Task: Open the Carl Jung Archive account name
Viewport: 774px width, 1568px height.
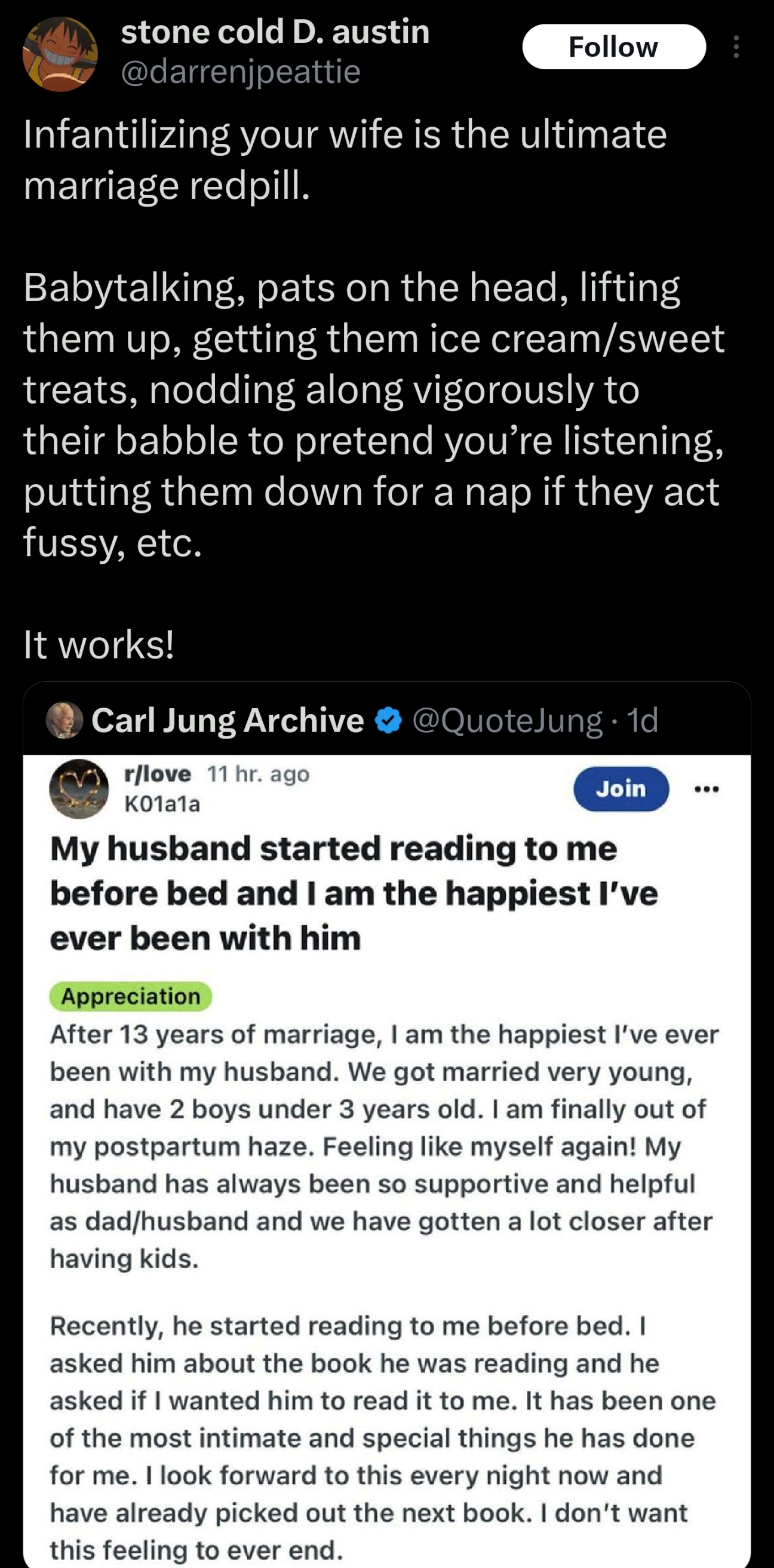Action: 228,720
